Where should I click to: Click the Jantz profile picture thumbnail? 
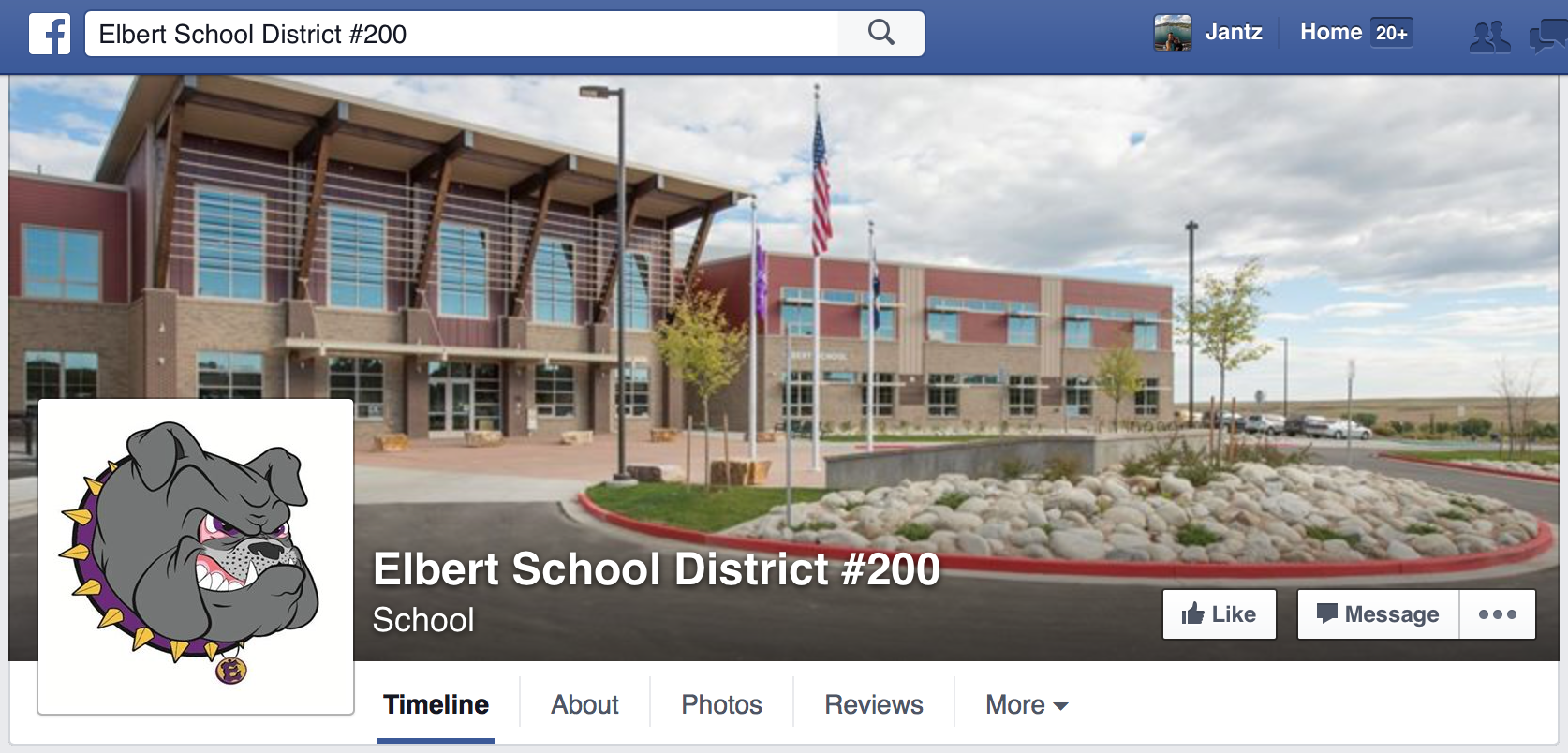[x=1173, y=33]
